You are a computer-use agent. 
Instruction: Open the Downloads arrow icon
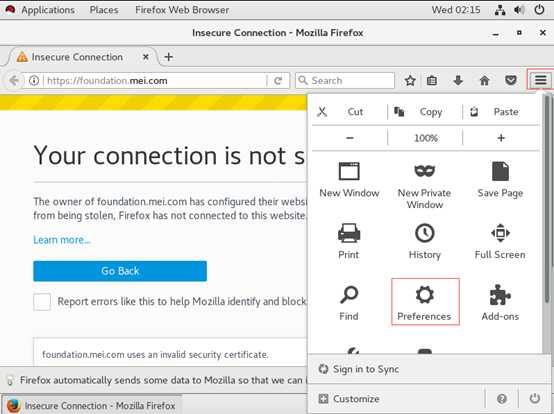coord(458,81)
